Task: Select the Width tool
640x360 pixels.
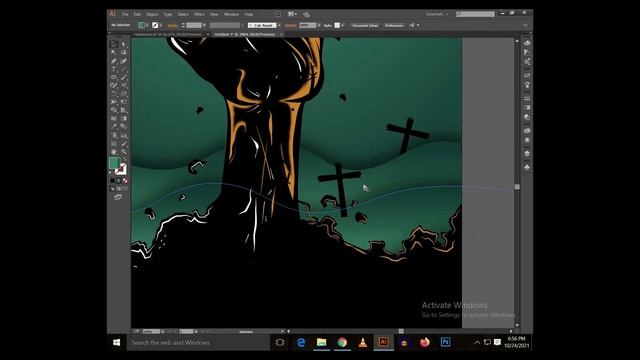Action: (x=113, y=101)
